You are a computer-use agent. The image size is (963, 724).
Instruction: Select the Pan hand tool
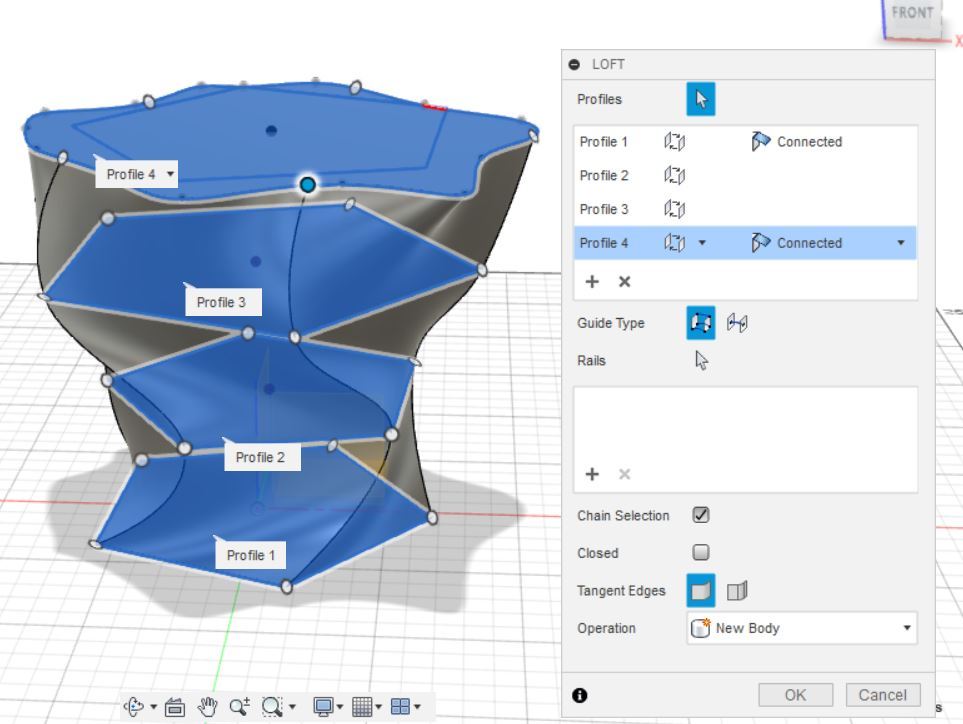(208, 706)
